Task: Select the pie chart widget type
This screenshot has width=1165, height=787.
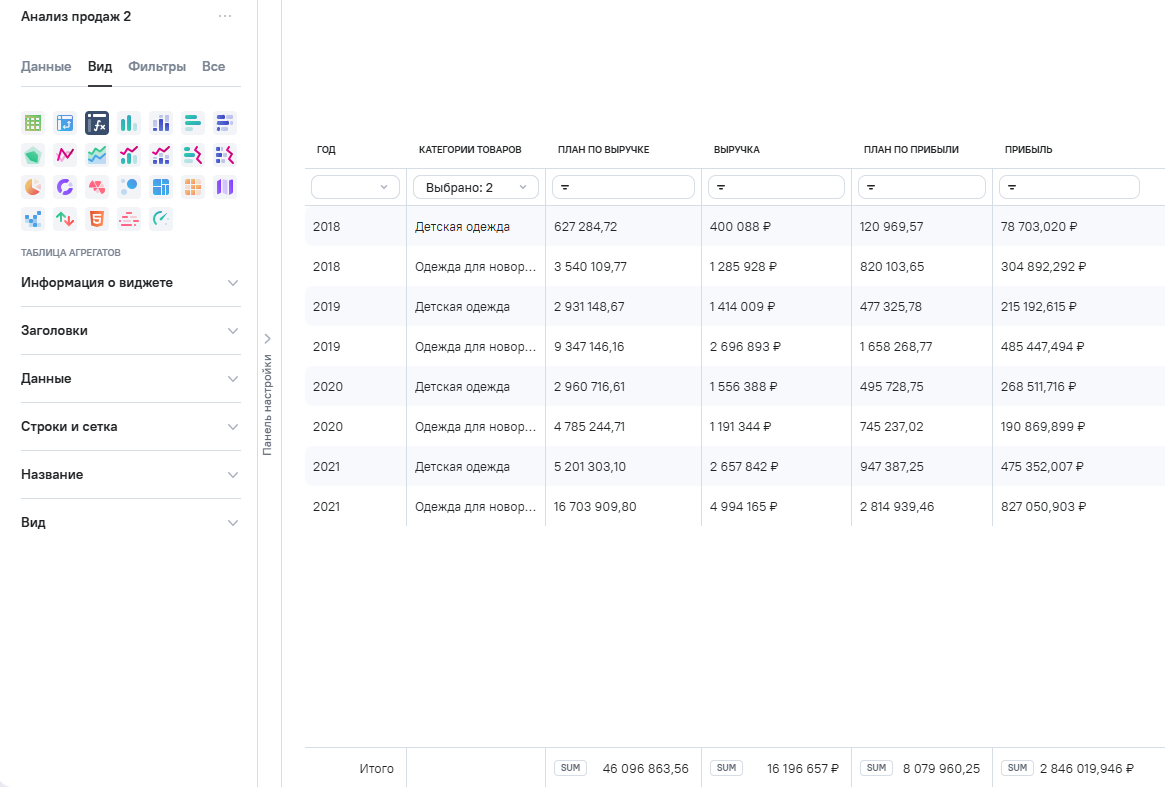Action: pyautogui.click(x=33, y=187)
